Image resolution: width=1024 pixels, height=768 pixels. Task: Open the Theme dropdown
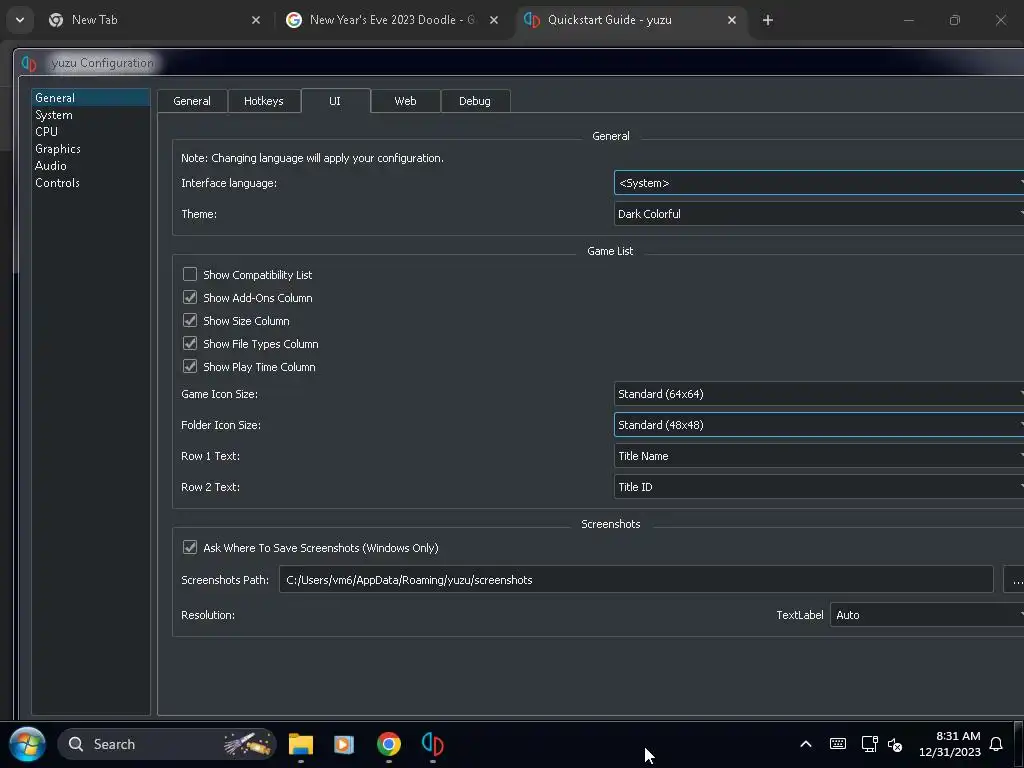coord(819,214)
